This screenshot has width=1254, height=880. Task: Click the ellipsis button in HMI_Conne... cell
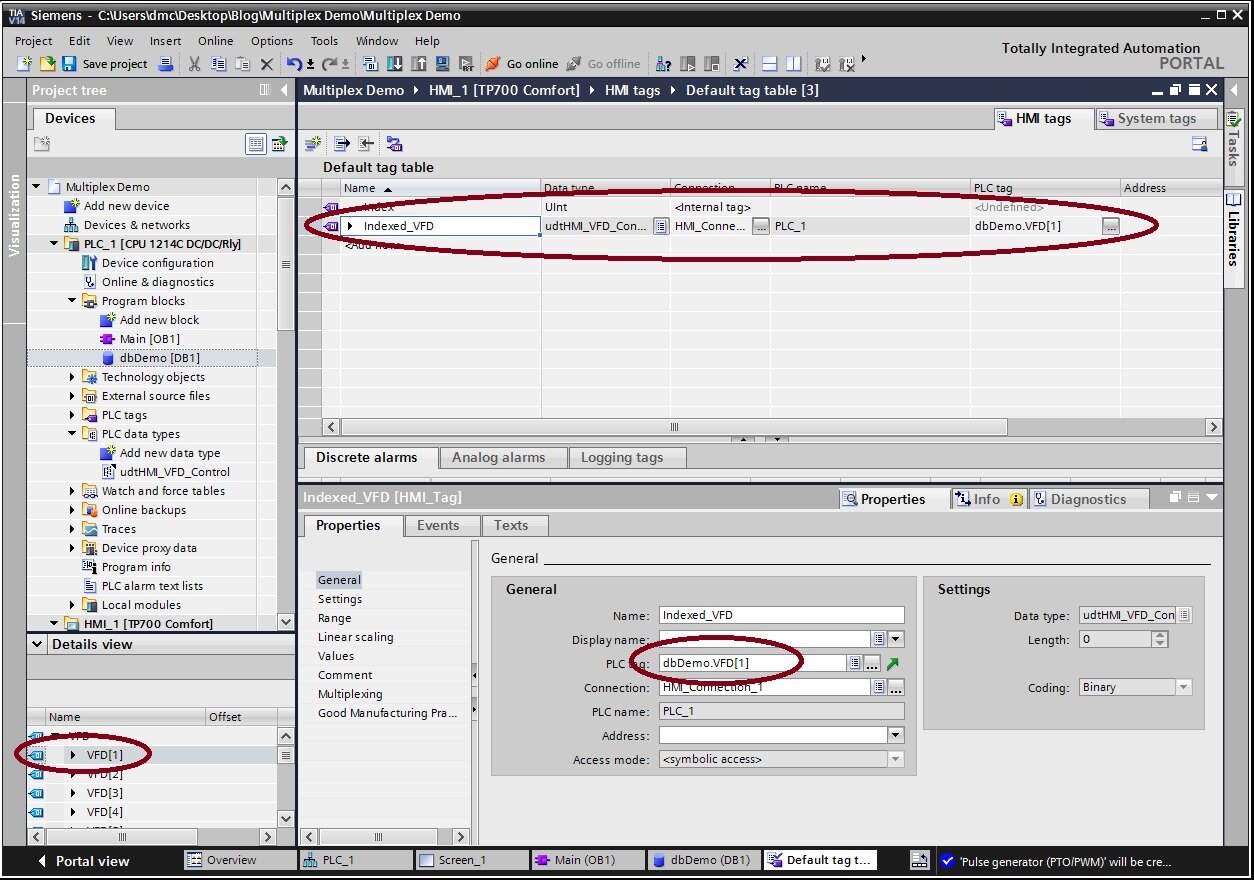pos(761,226)
